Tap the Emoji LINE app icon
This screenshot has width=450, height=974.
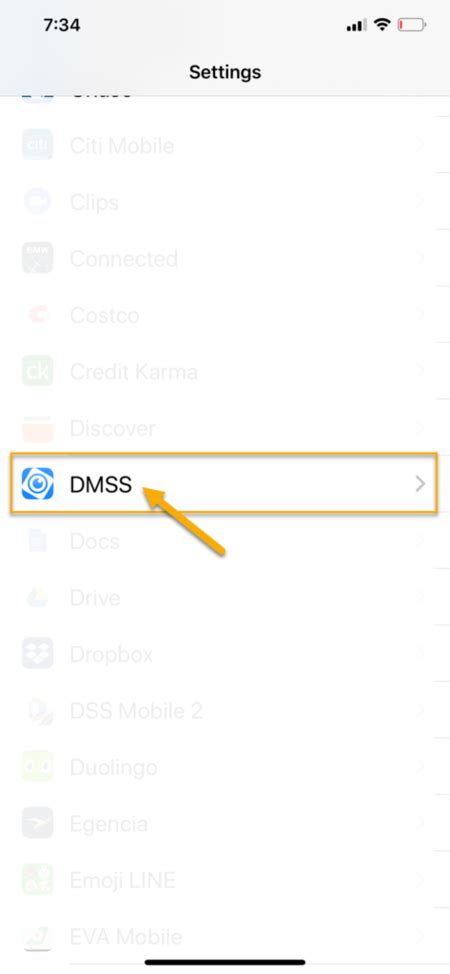coord(37,880)
